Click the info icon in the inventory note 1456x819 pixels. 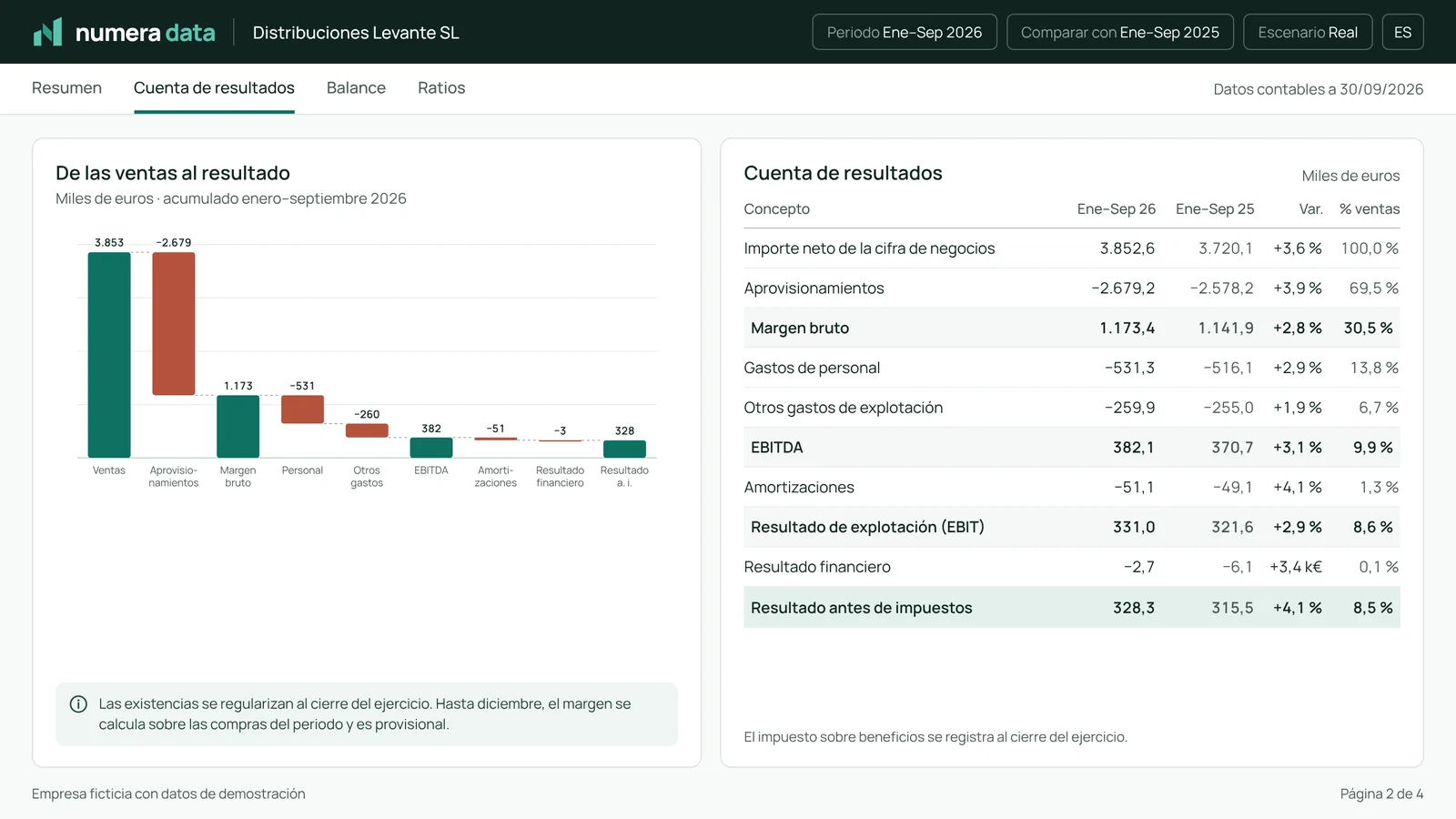78,704
